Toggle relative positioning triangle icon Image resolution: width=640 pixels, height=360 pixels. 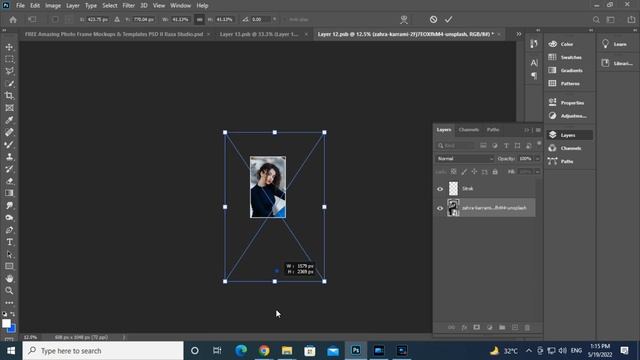117,20
